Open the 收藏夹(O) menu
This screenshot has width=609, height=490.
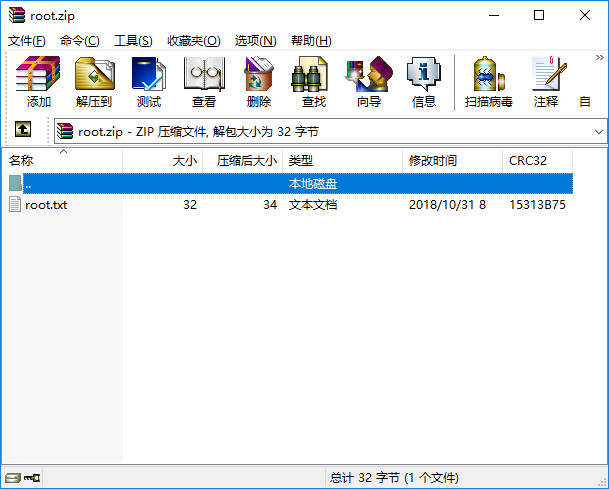194,41
